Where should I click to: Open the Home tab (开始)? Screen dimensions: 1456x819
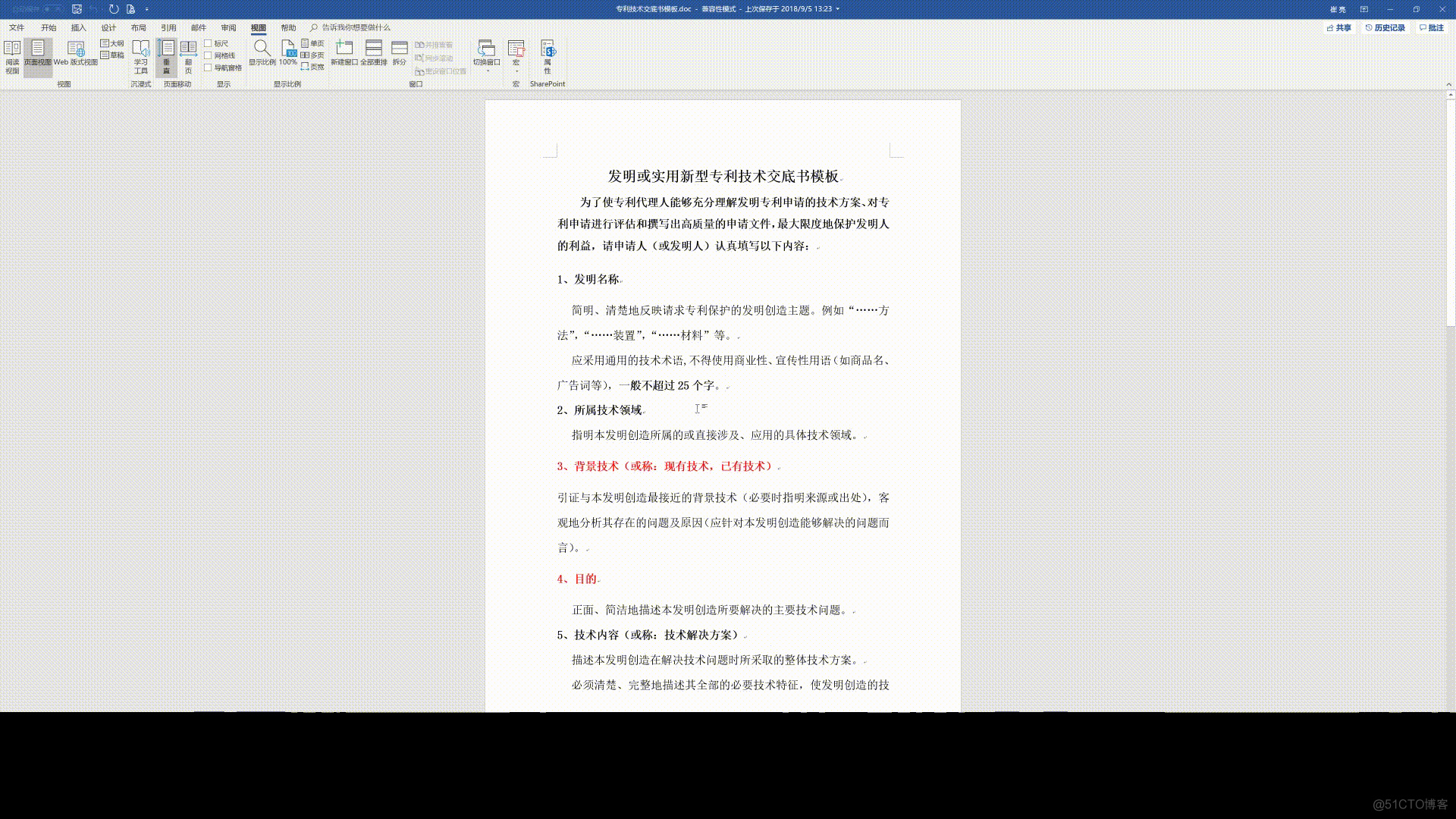click(x=49, y=27)
